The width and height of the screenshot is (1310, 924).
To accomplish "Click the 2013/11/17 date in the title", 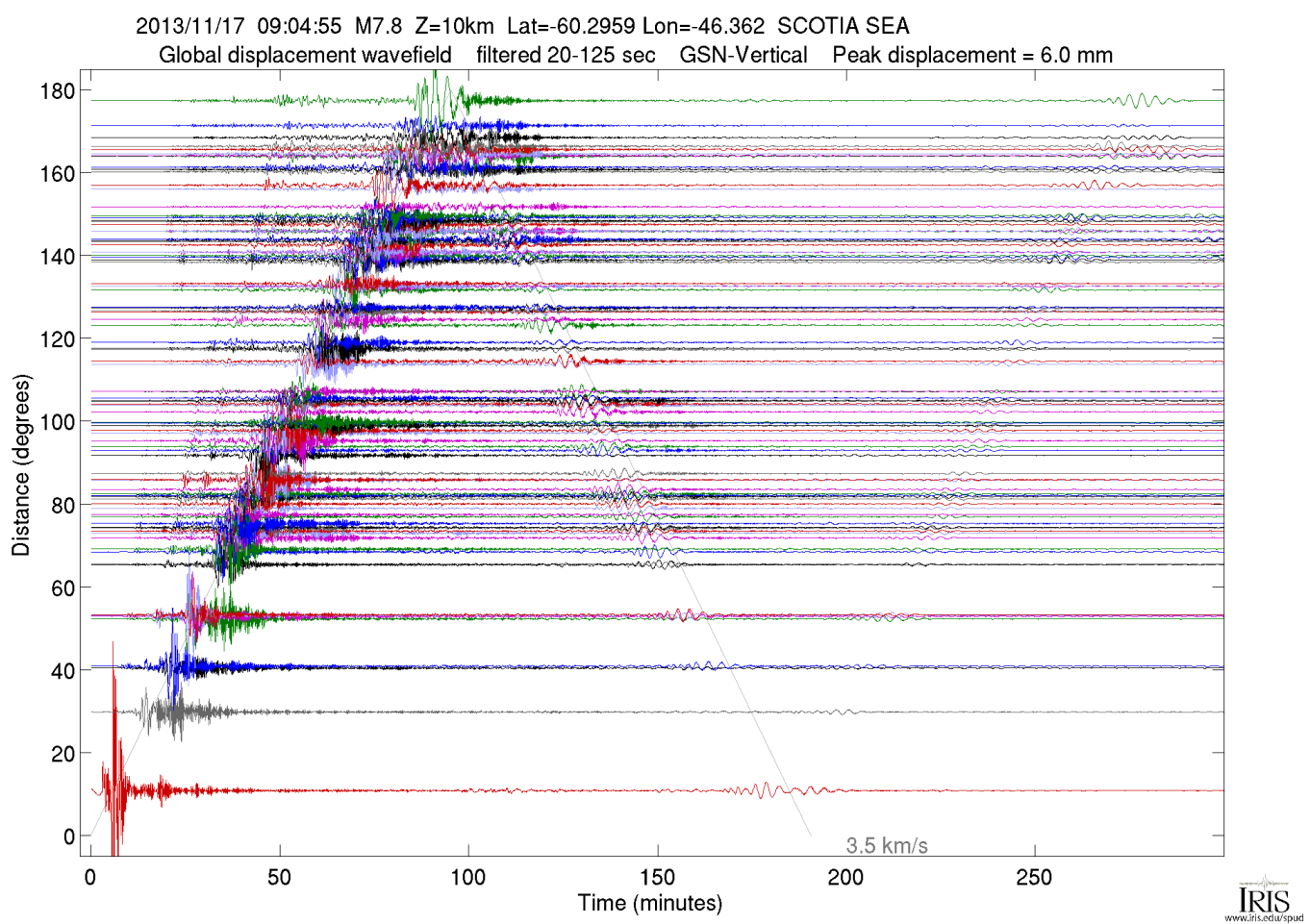I will click(x=190, y=26).
